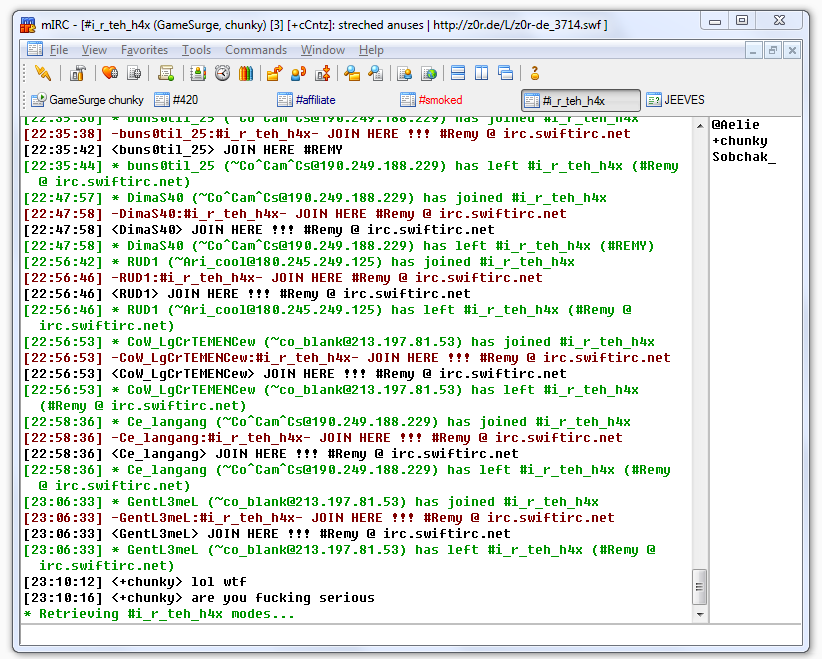Screen dimensions: 822x659
Task: Click the Connect lightning bolt toolbar icon
Action: coord(43,73)
